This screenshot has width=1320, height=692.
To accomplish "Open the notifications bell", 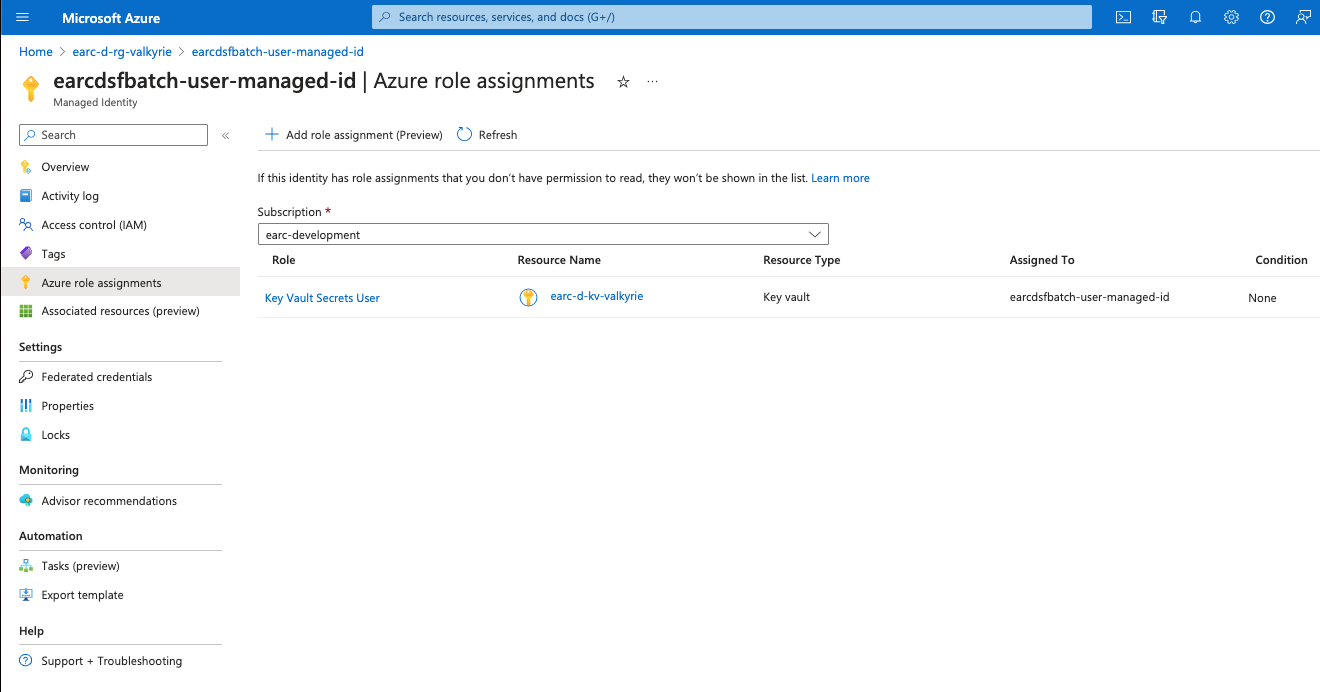I will coord(1196,17).
